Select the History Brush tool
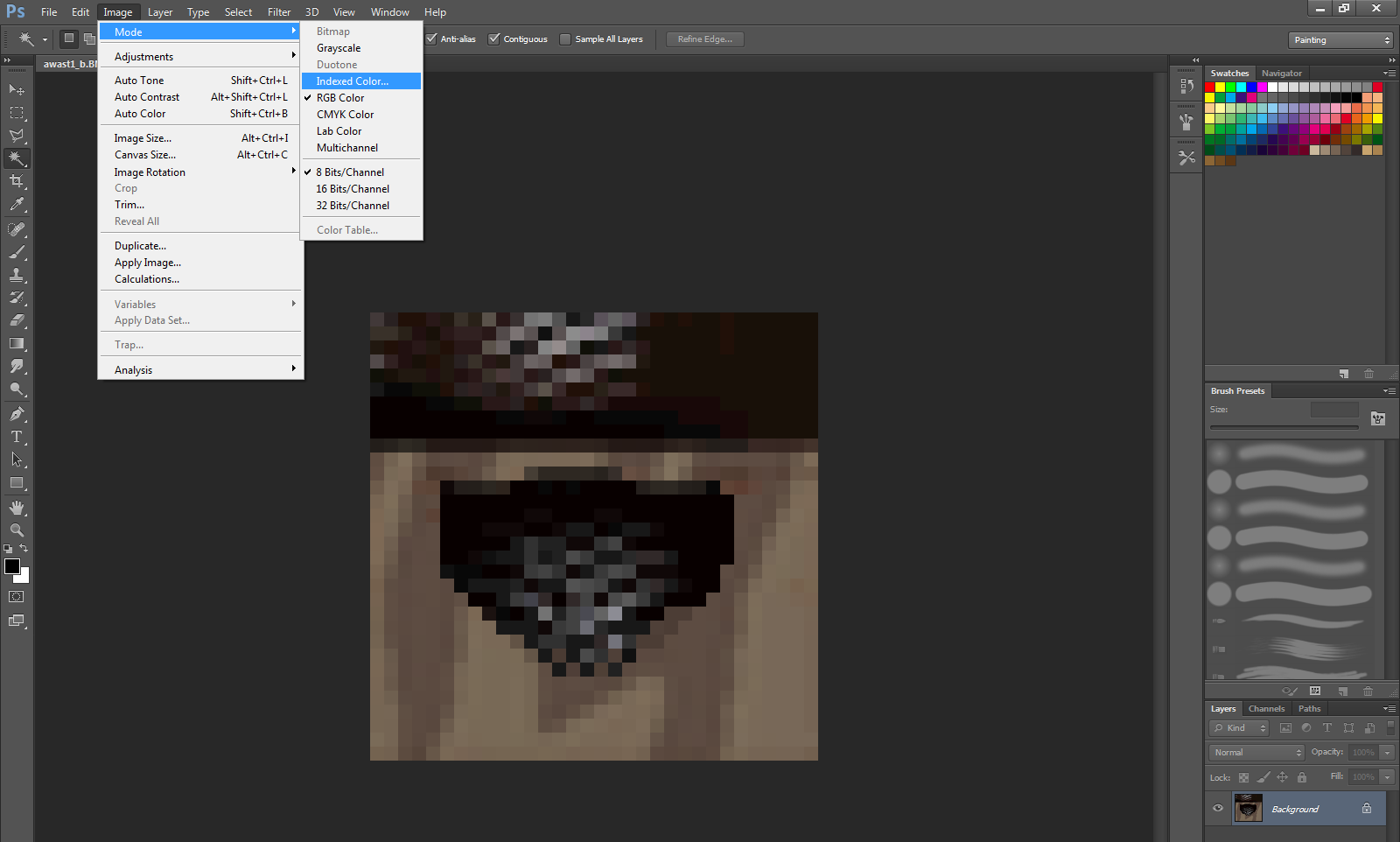 point(17,298)
